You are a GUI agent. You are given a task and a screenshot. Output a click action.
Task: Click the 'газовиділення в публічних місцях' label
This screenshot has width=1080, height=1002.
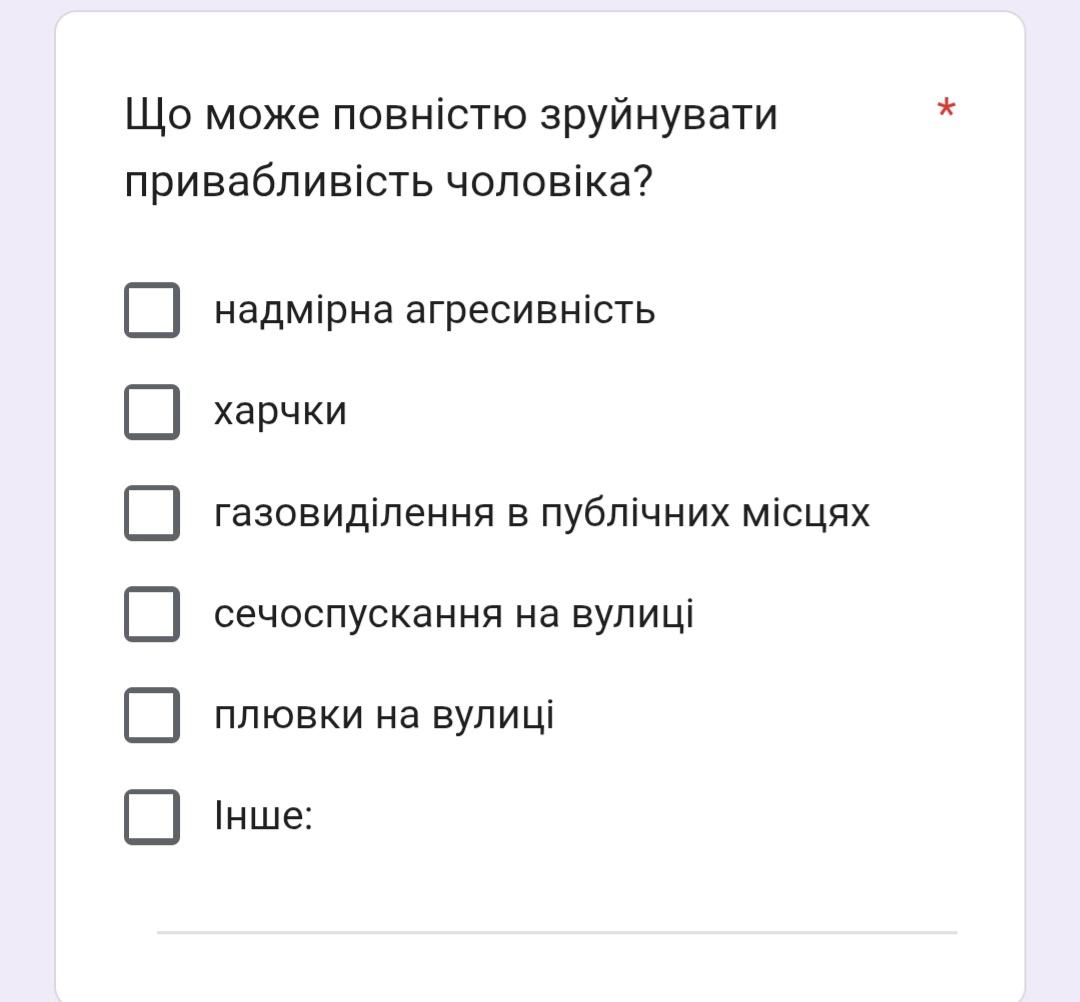coord(541,513)
